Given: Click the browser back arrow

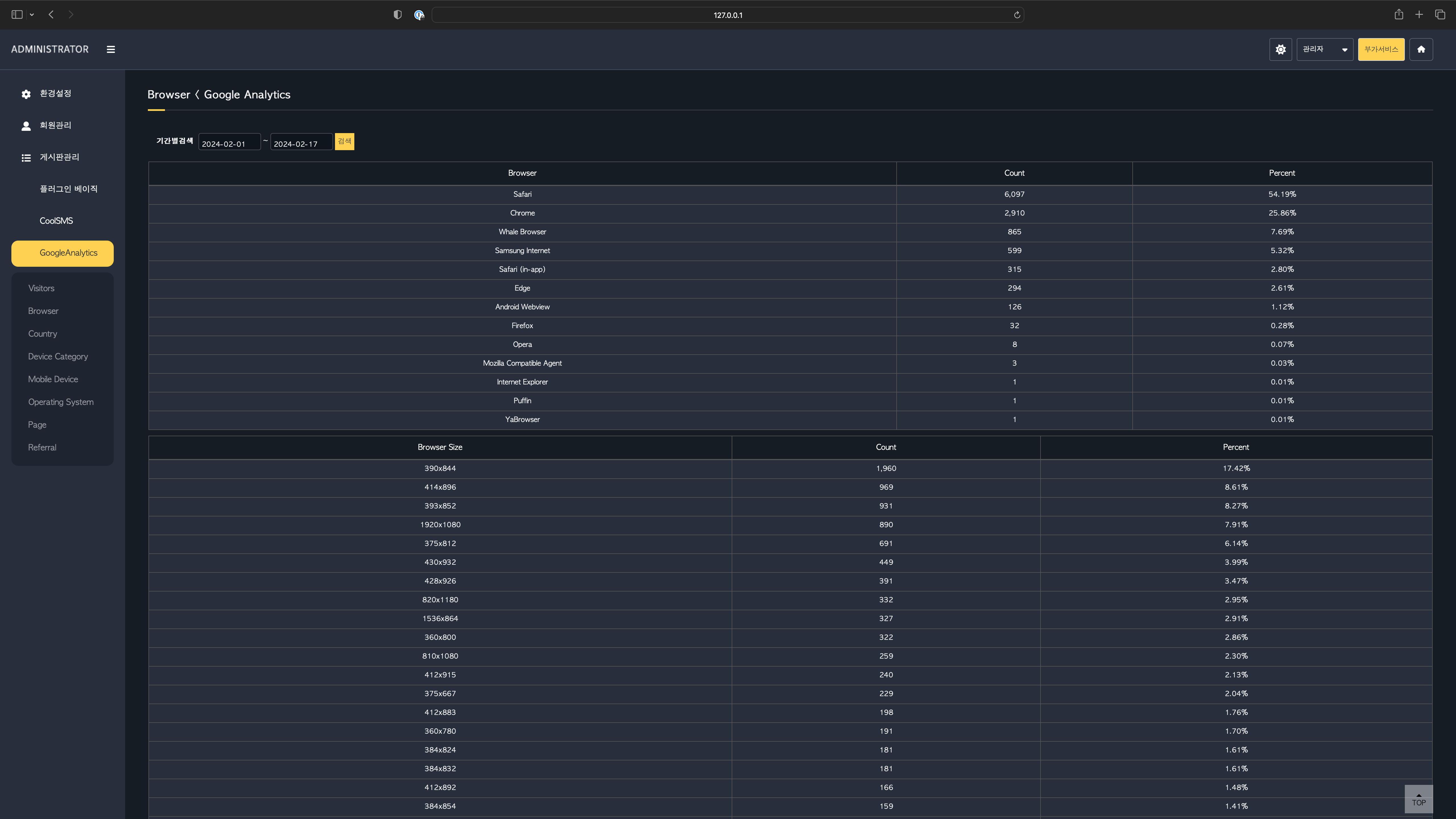Looking at the screenshot, I should click(x=51, y=15).
